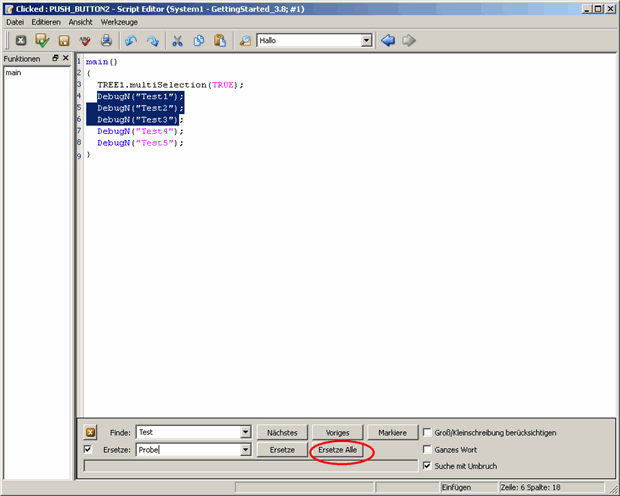Undock the Funktionen panel with float icon
Image resolution: width=620 pixels, height=496 pixels.
(x=55, y=58)
